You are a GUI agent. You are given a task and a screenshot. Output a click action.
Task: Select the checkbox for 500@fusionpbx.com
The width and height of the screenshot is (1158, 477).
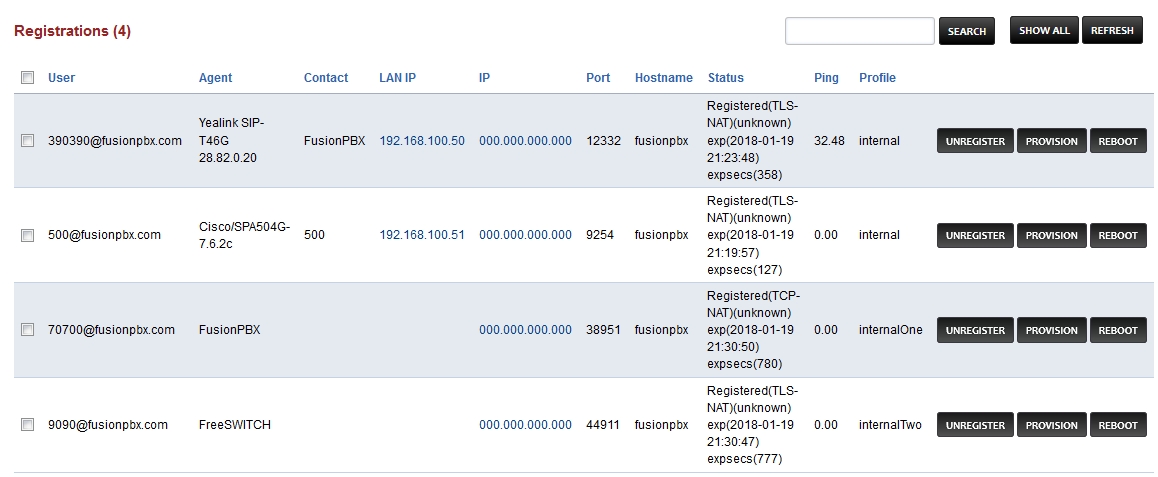pyautogui.click(x=28, y=235)
